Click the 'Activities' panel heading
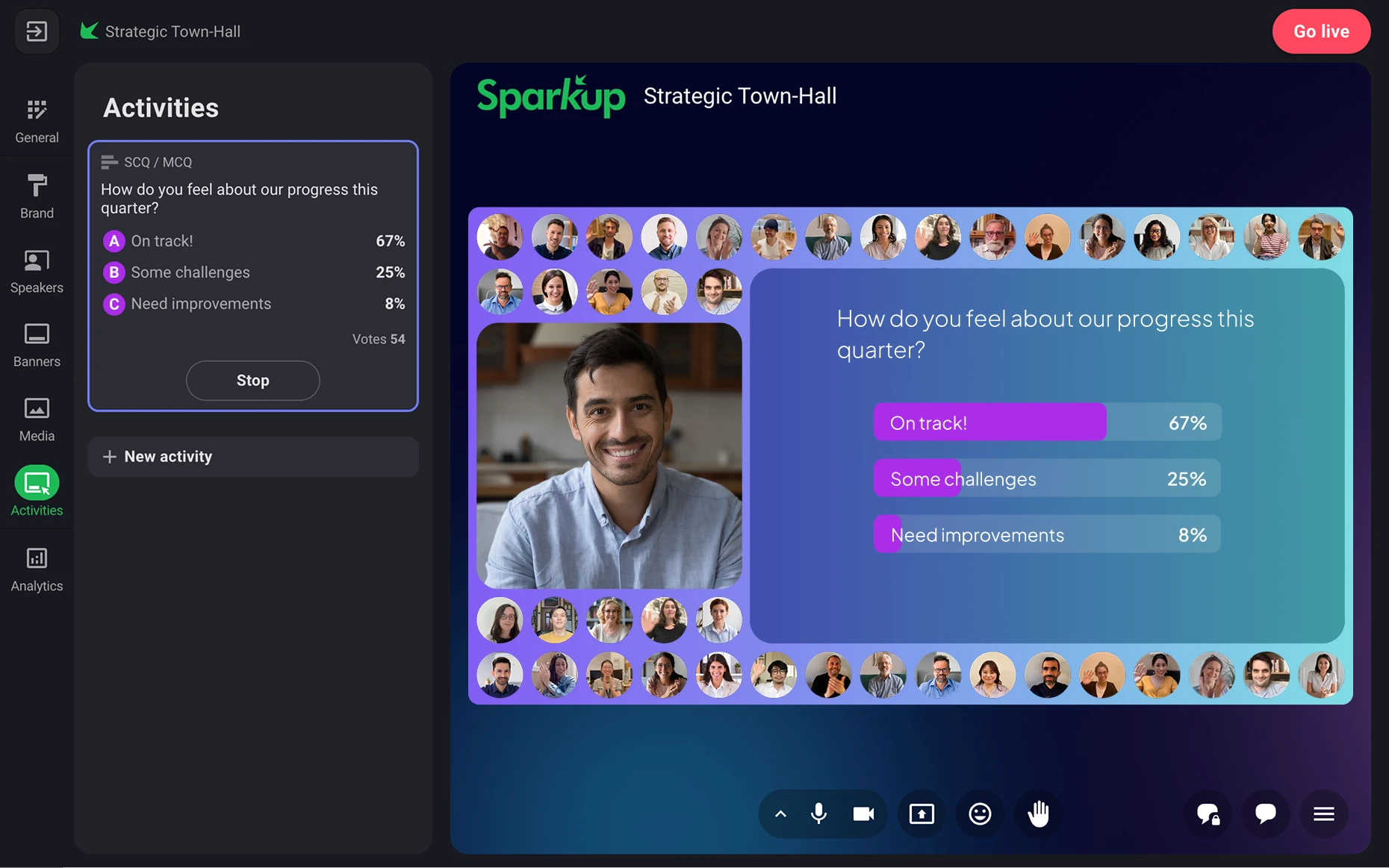The width and height of the screenshot is (1389, 868). [161, 108]
